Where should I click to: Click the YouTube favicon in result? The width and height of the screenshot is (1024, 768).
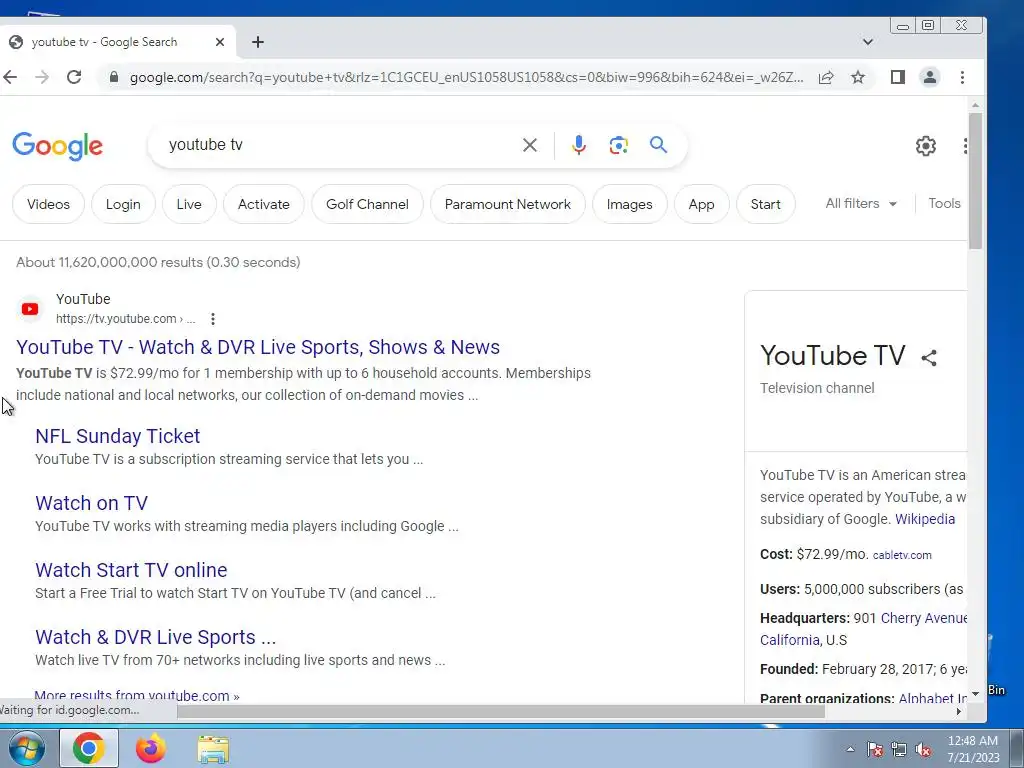30,309
